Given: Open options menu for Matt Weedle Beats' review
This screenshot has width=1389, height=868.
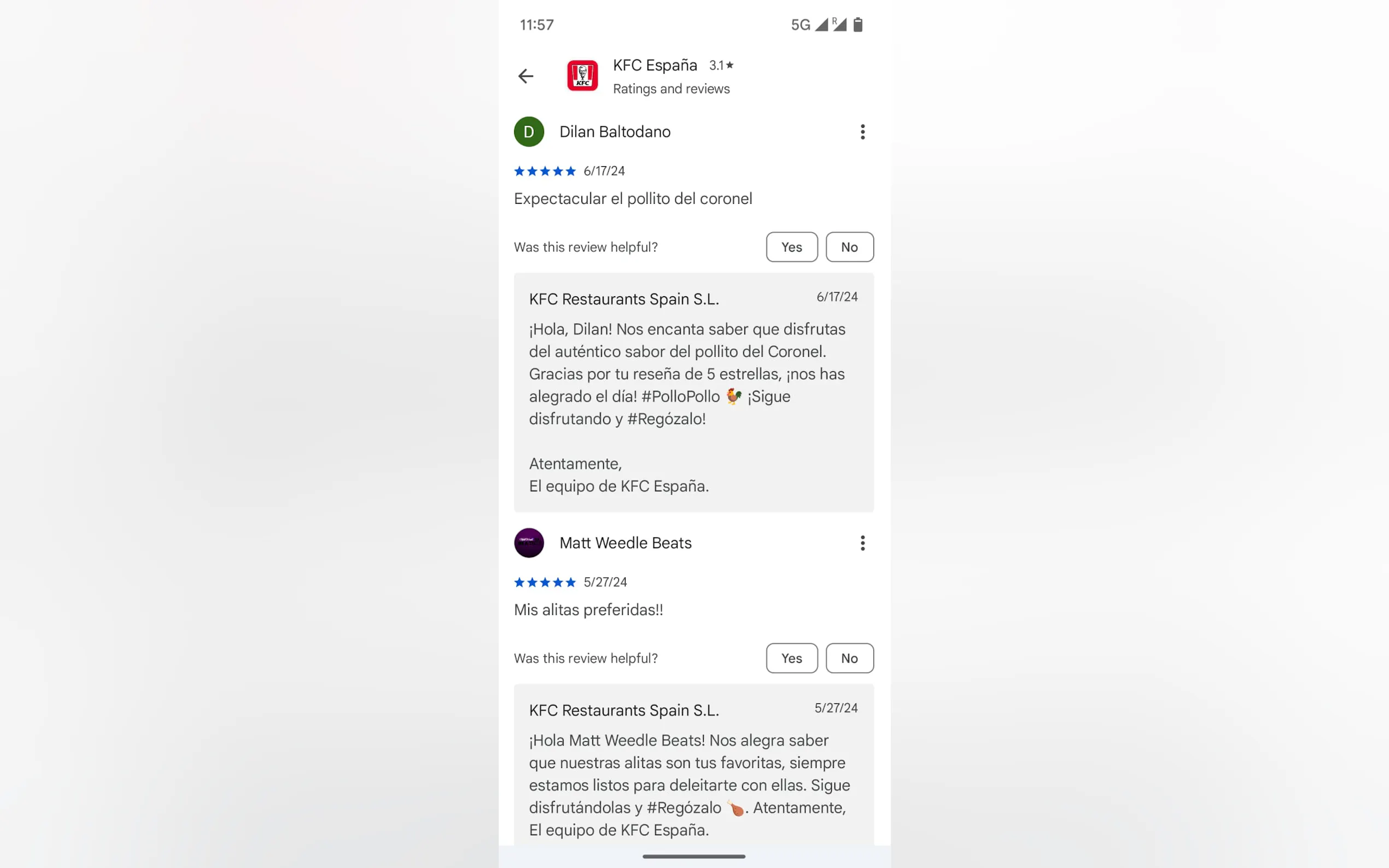Looking at the screenshot, I should (x=862, y=543).
